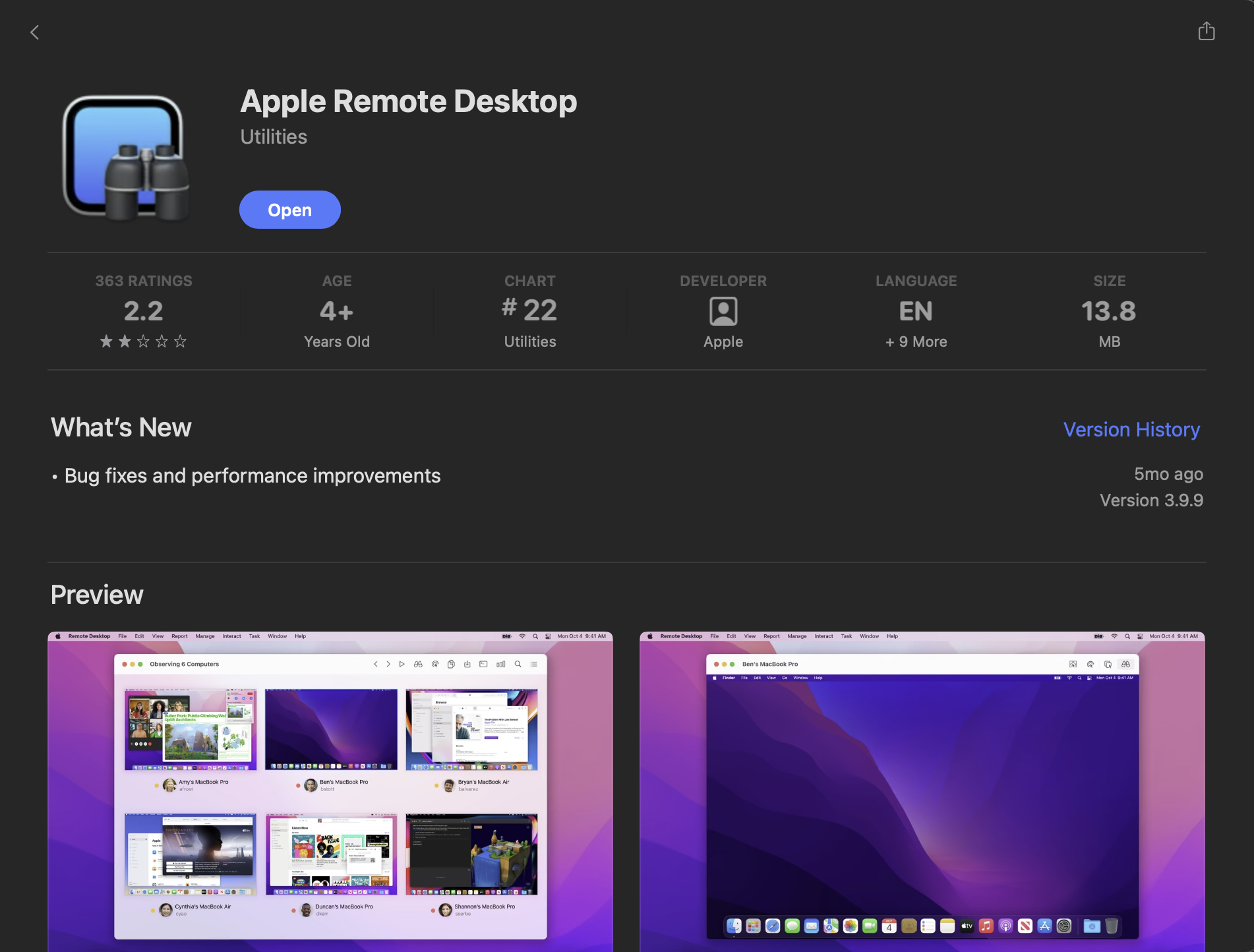1254x952 pixels.
Task: Open the Version History link
Action: (x=1131, y=429)
